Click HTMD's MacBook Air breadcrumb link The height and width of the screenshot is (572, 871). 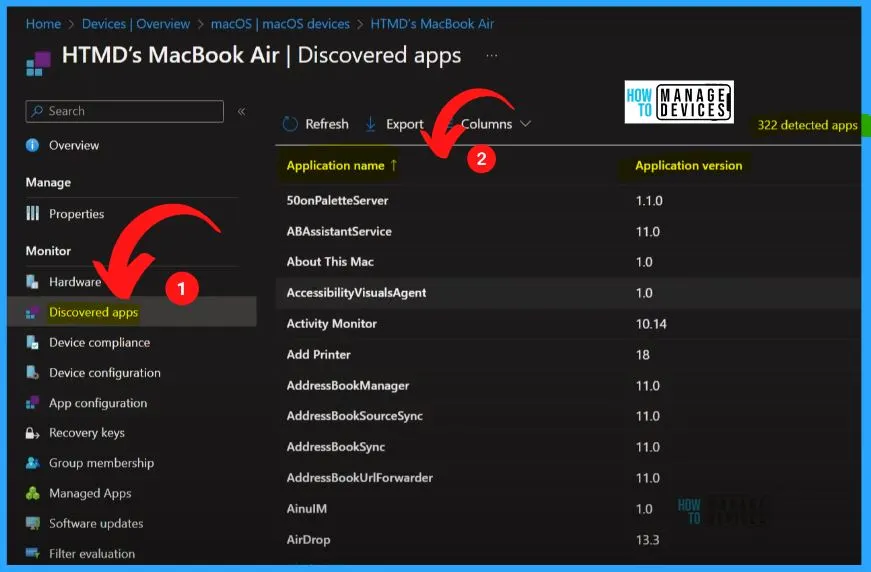click(x=432, y=24)
